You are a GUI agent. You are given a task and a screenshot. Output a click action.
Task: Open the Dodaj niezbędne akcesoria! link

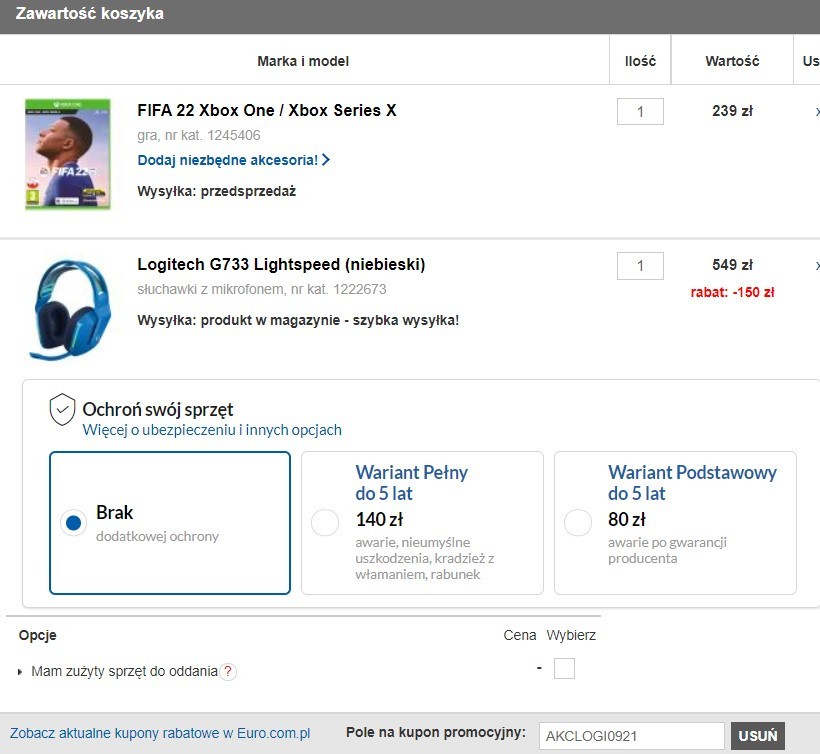click(x=233, y=160)
